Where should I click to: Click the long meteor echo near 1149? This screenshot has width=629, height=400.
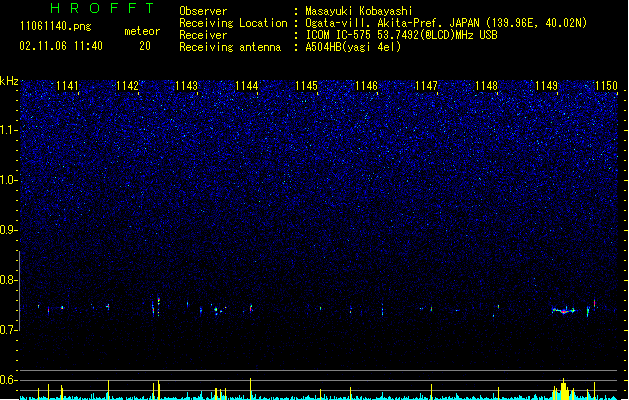[564, 311]
